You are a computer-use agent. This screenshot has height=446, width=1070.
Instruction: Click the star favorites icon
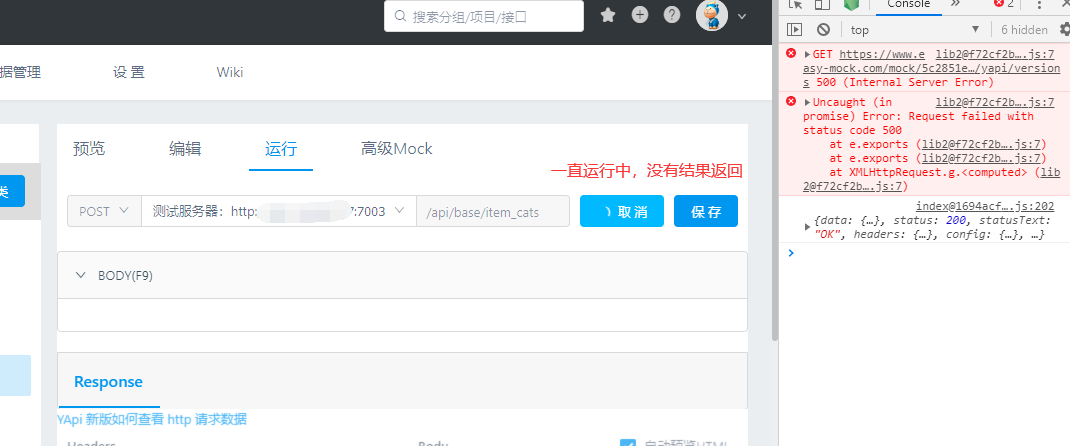point(607,15)
